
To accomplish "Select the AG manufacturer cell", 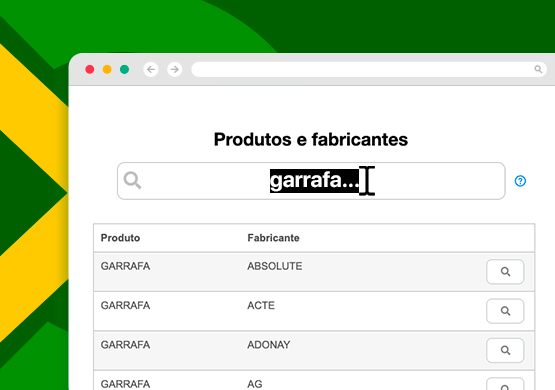I will point(255,384).
